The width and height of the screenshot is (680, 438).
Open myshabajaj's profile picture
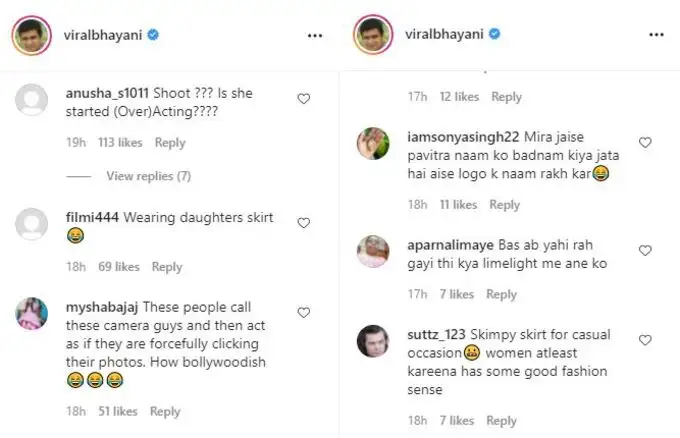pos(32,312)
